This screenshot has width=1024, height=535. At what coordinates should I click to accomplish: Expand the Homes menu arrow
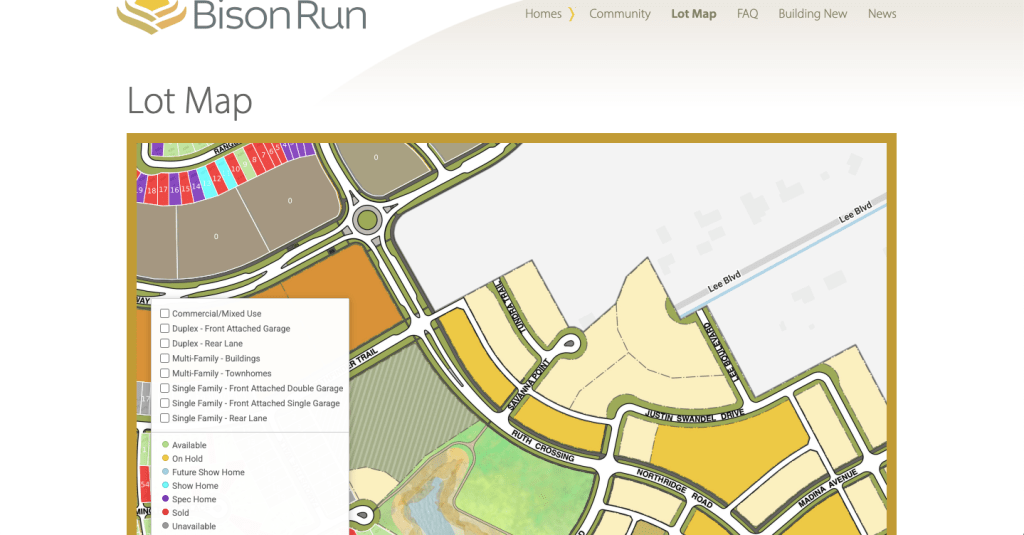click(571, 14)
